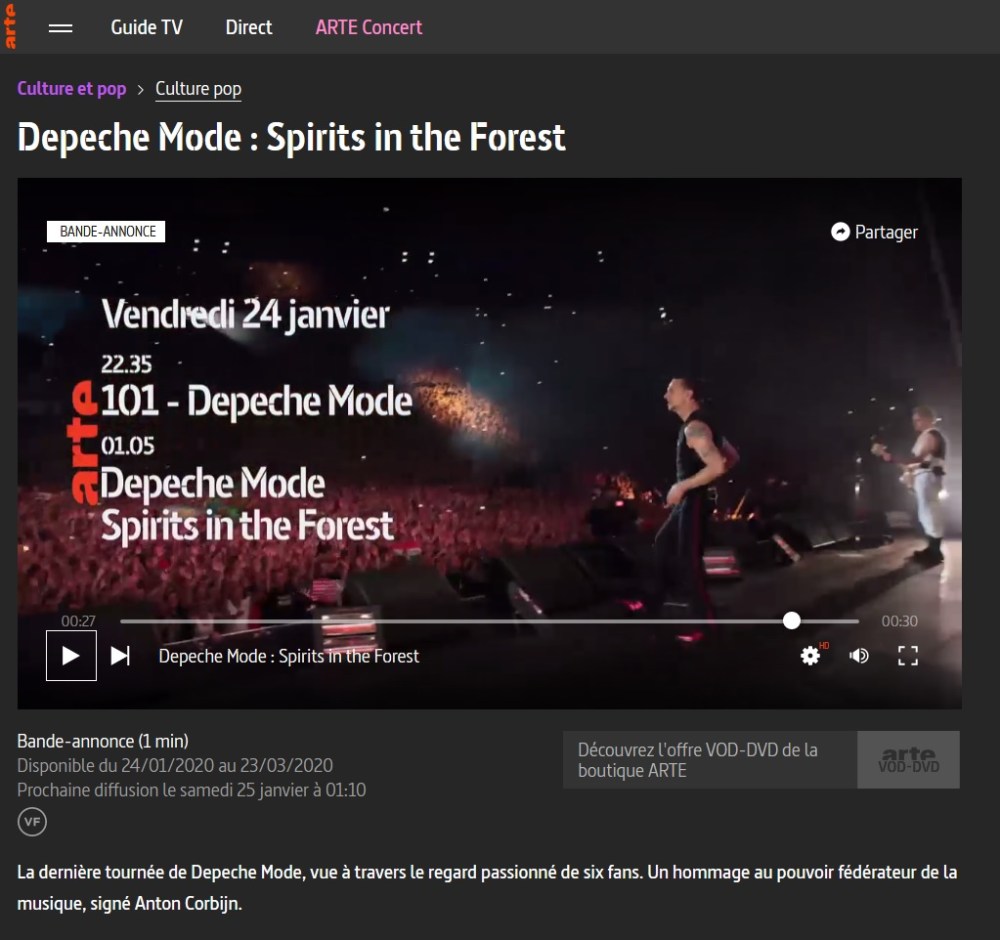Skip to the next video

tap(120, 656)
